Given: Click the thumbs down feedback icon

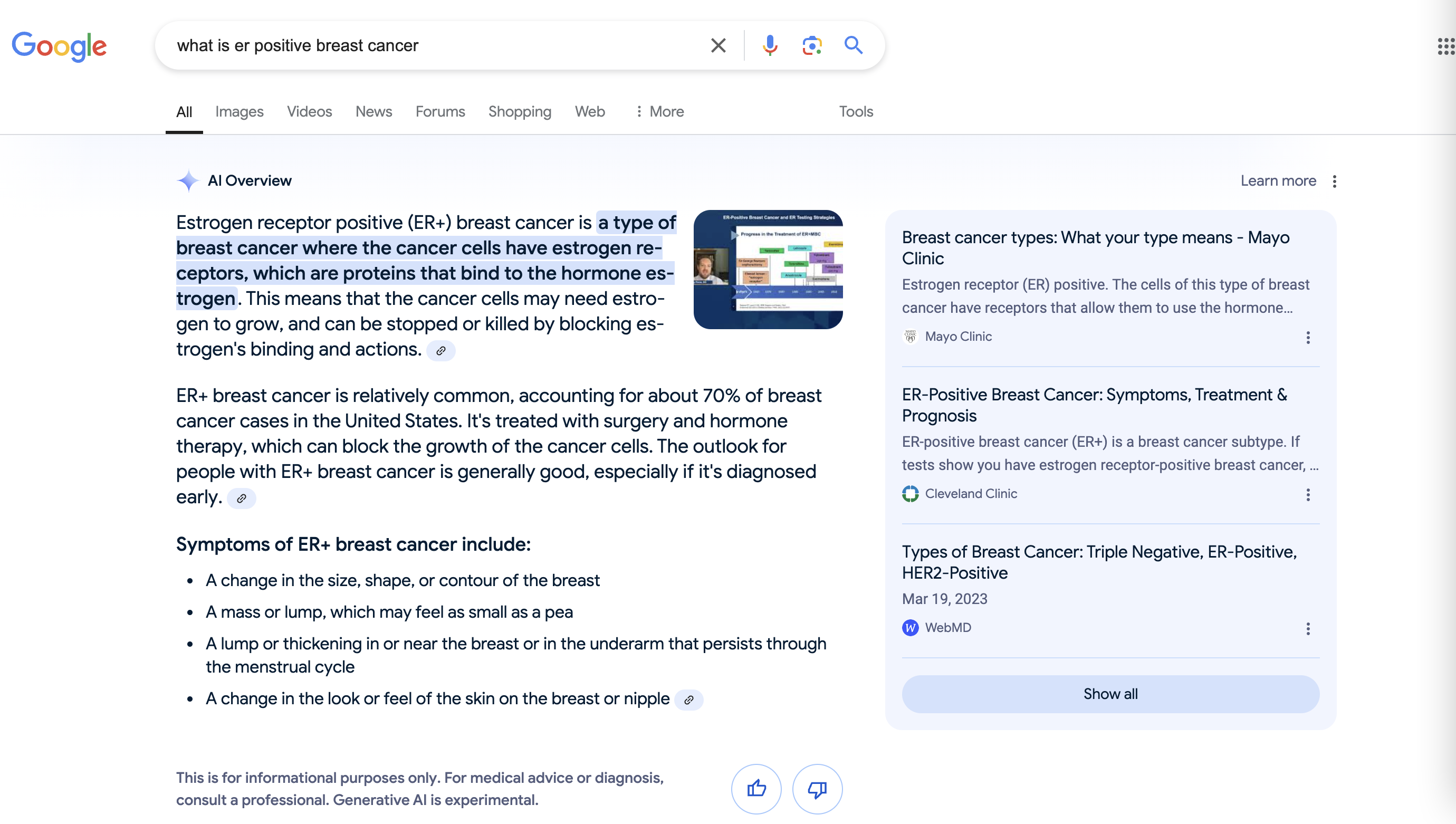Looking at the screenshot, I should 818,789.
